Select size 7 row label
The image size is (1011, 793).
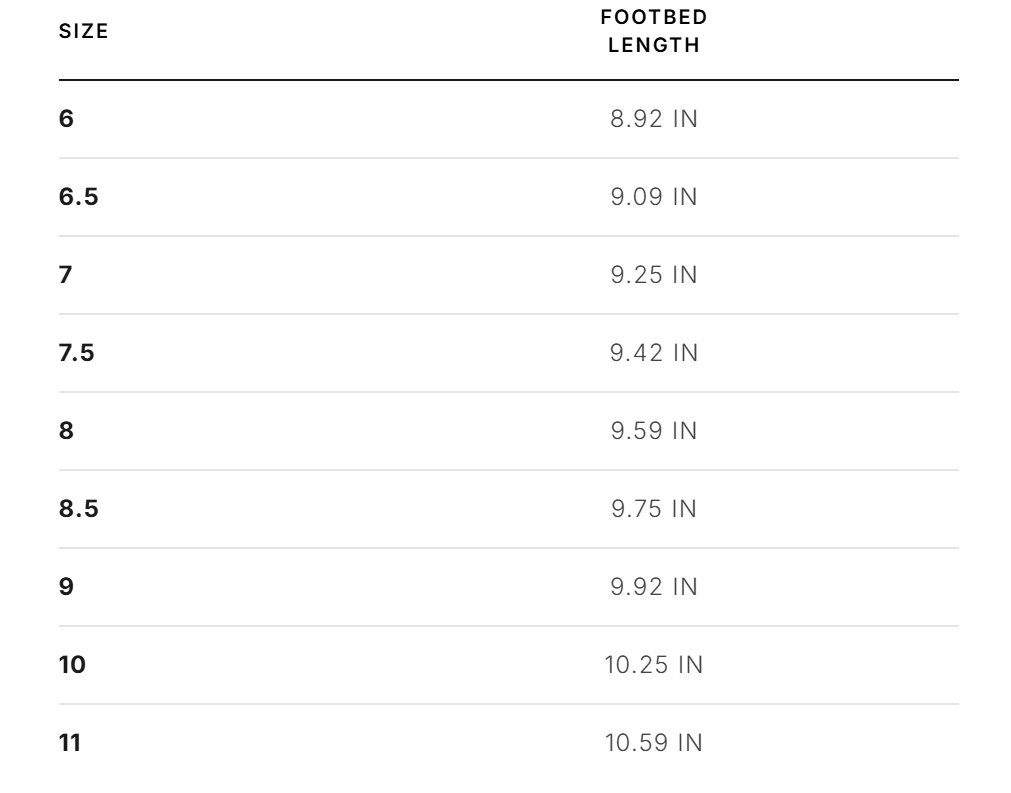pos(65,275)
